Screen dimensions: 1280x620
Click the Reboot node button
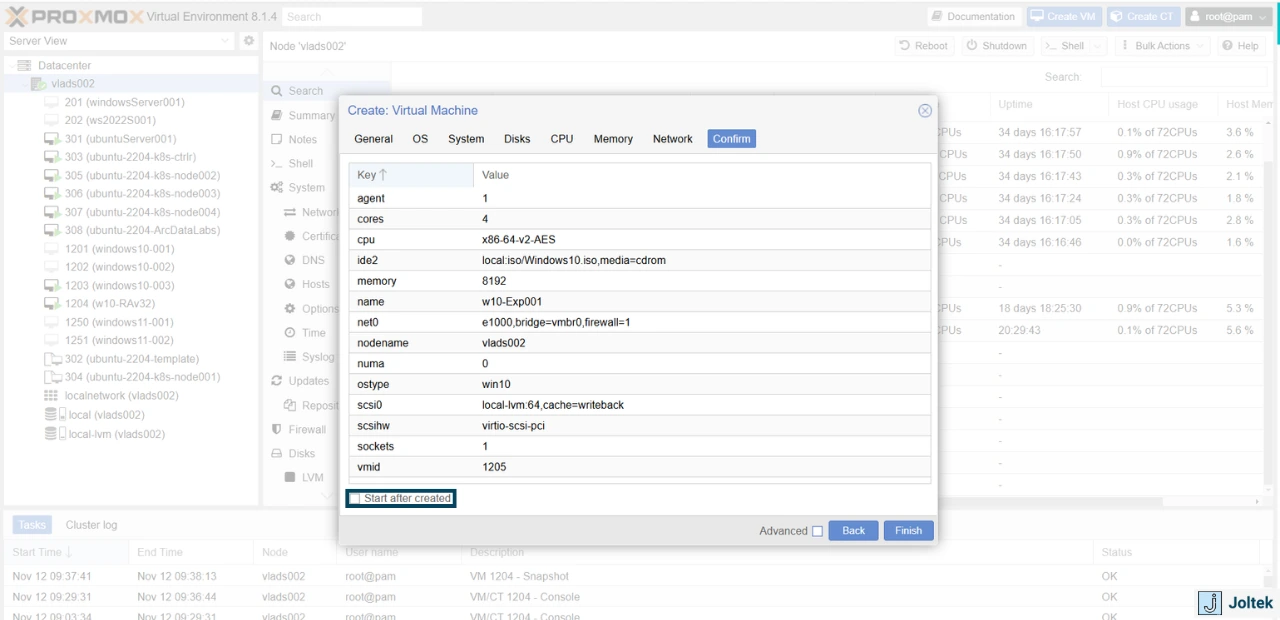pos(923,46)
